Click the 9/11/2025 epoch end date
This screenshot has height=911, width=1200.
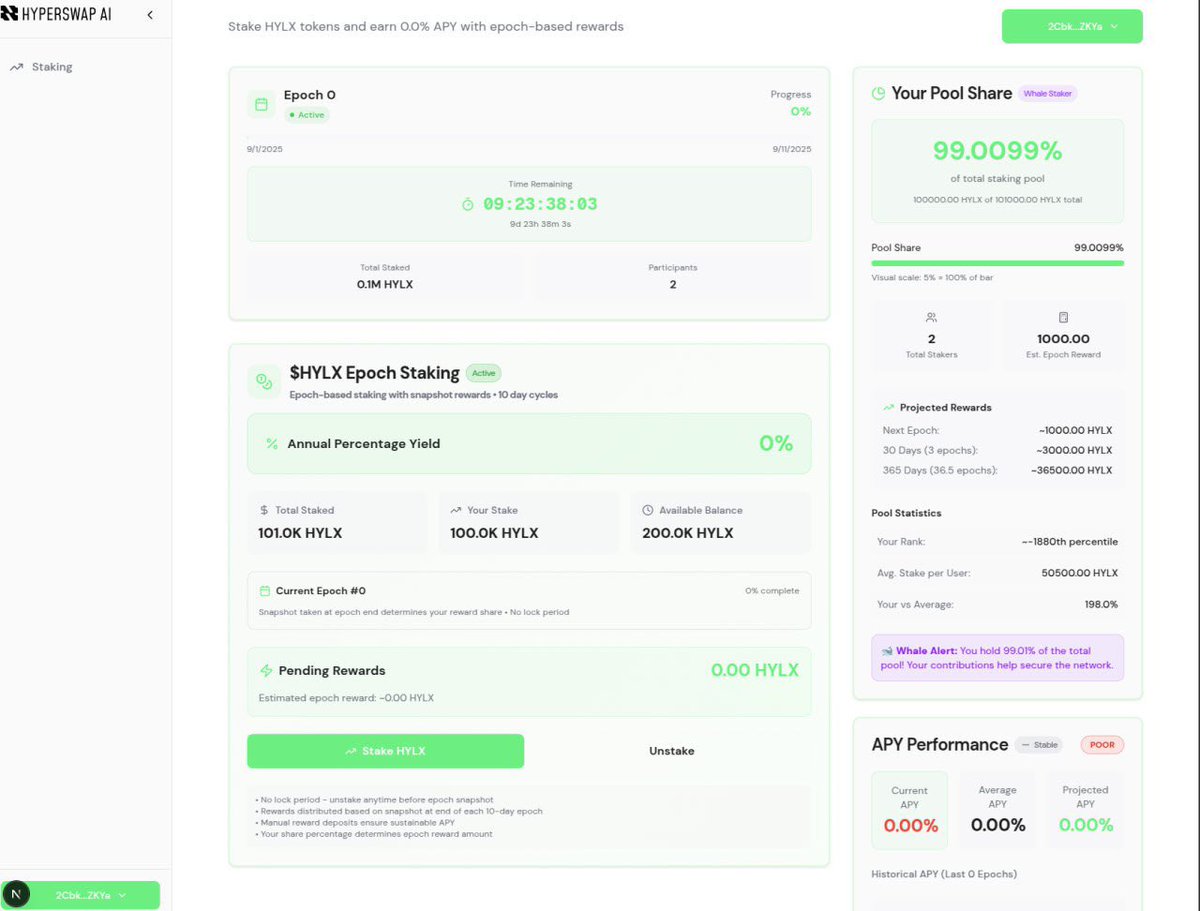click(x=792, y=149)
